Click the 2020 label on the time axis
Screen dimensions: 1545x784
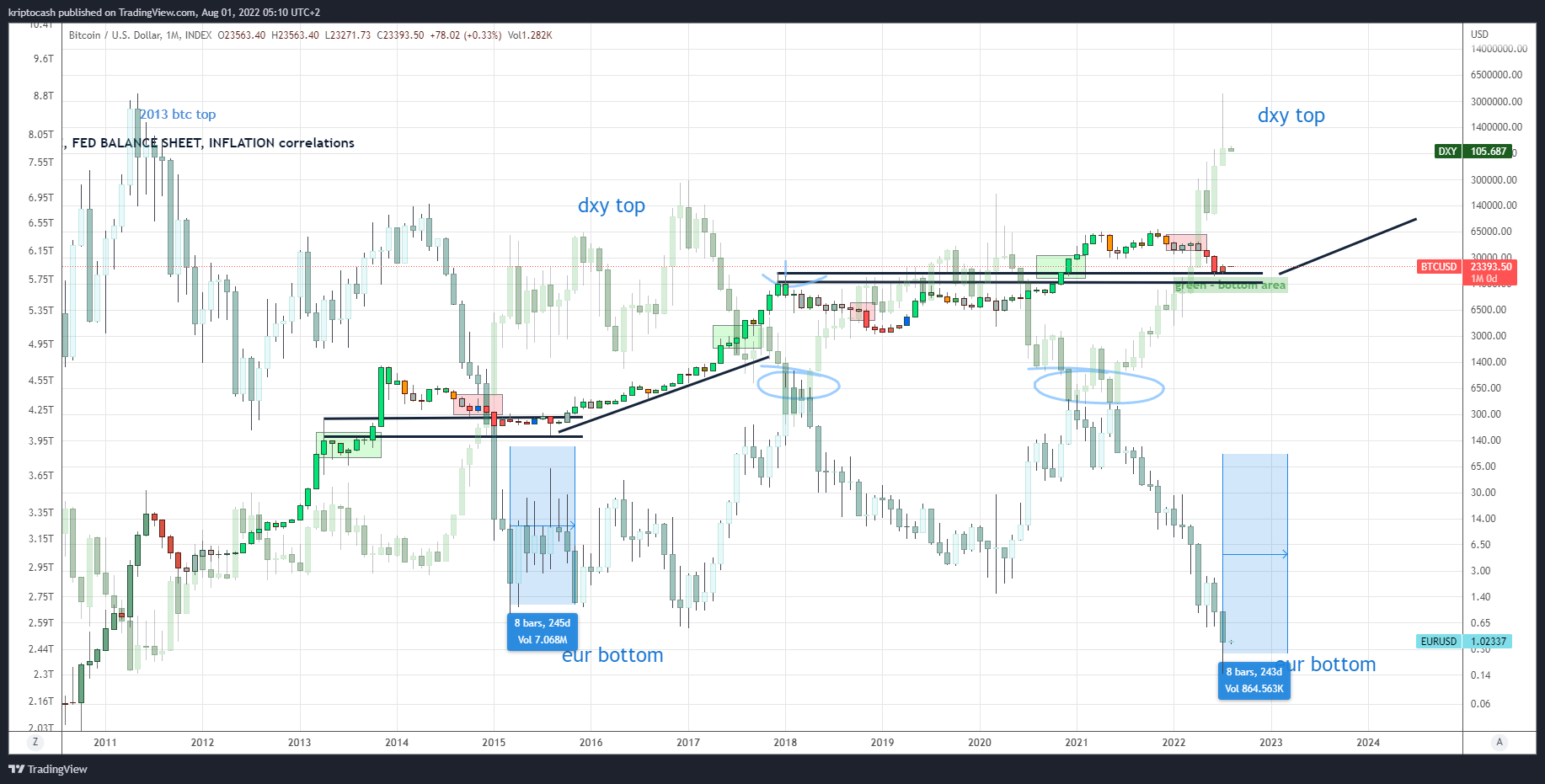click(980, 743)
